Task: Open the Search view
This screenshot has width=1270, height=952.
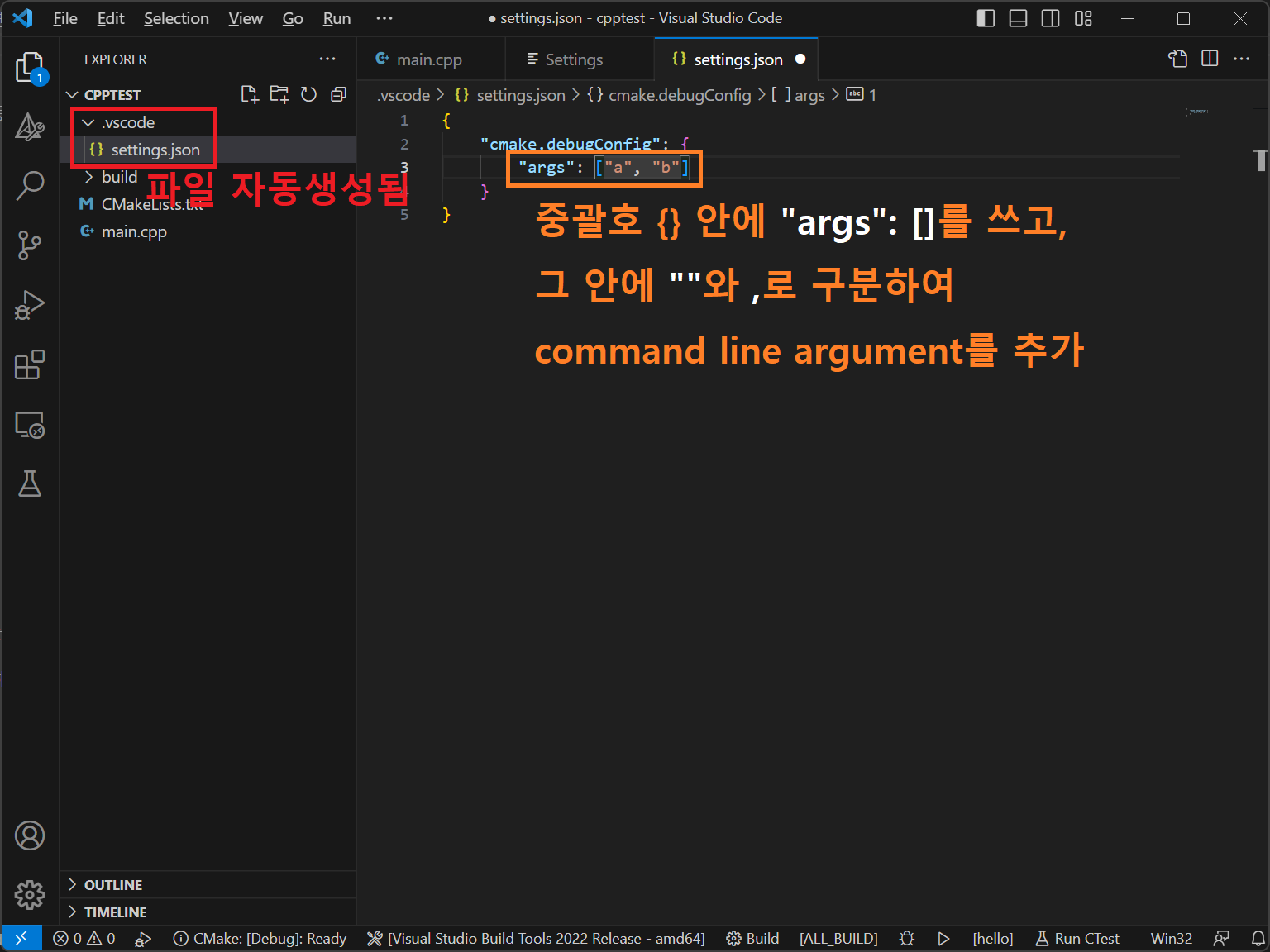Action: [30, 185]
